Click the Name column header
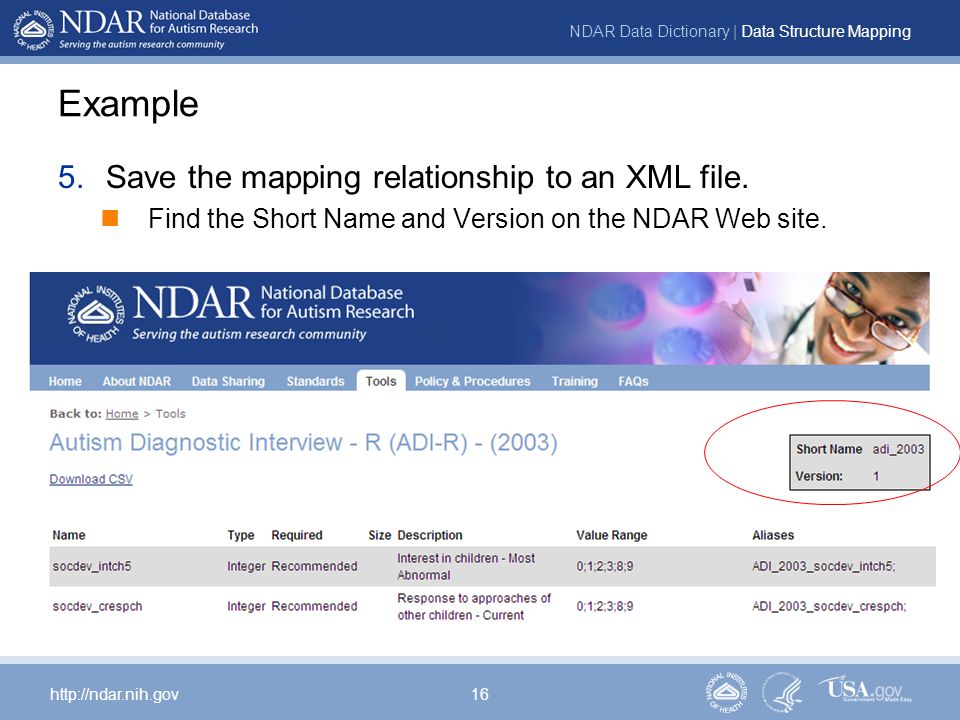 (x=69, y=534)
